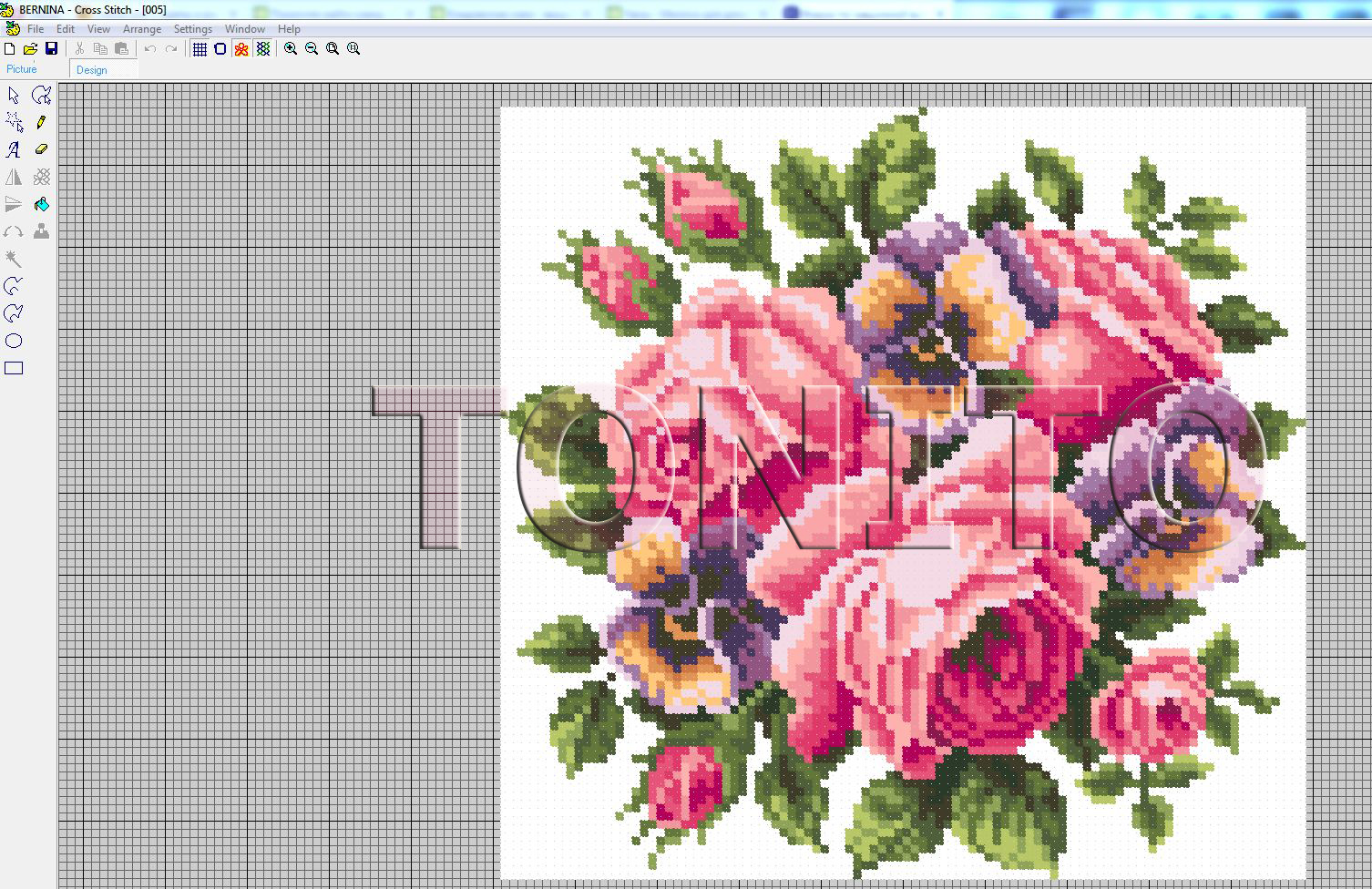Screen dimensions: 1372x889
Task: Undo the last action
Action: tap(150, 48)
